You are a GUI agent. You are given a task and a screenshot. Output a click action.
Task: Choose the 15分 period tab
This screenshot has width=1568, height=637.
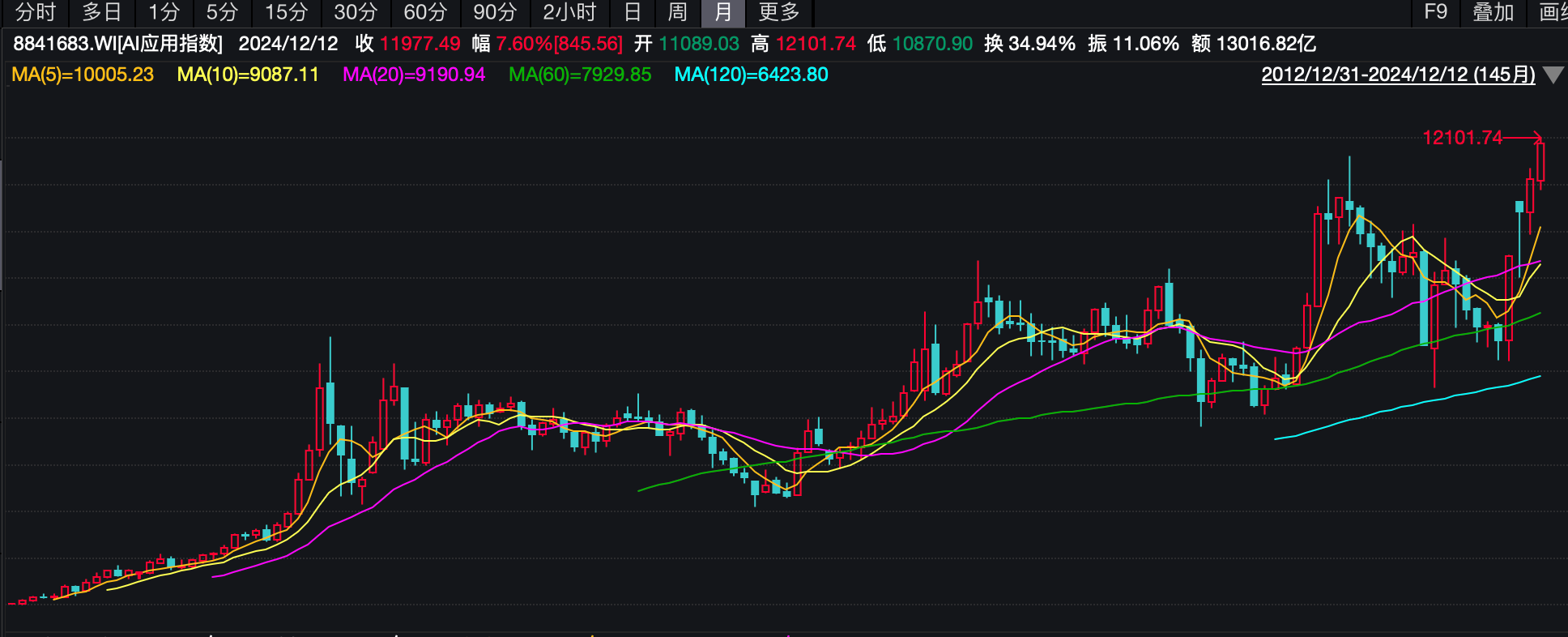click(x=287, y=12)
